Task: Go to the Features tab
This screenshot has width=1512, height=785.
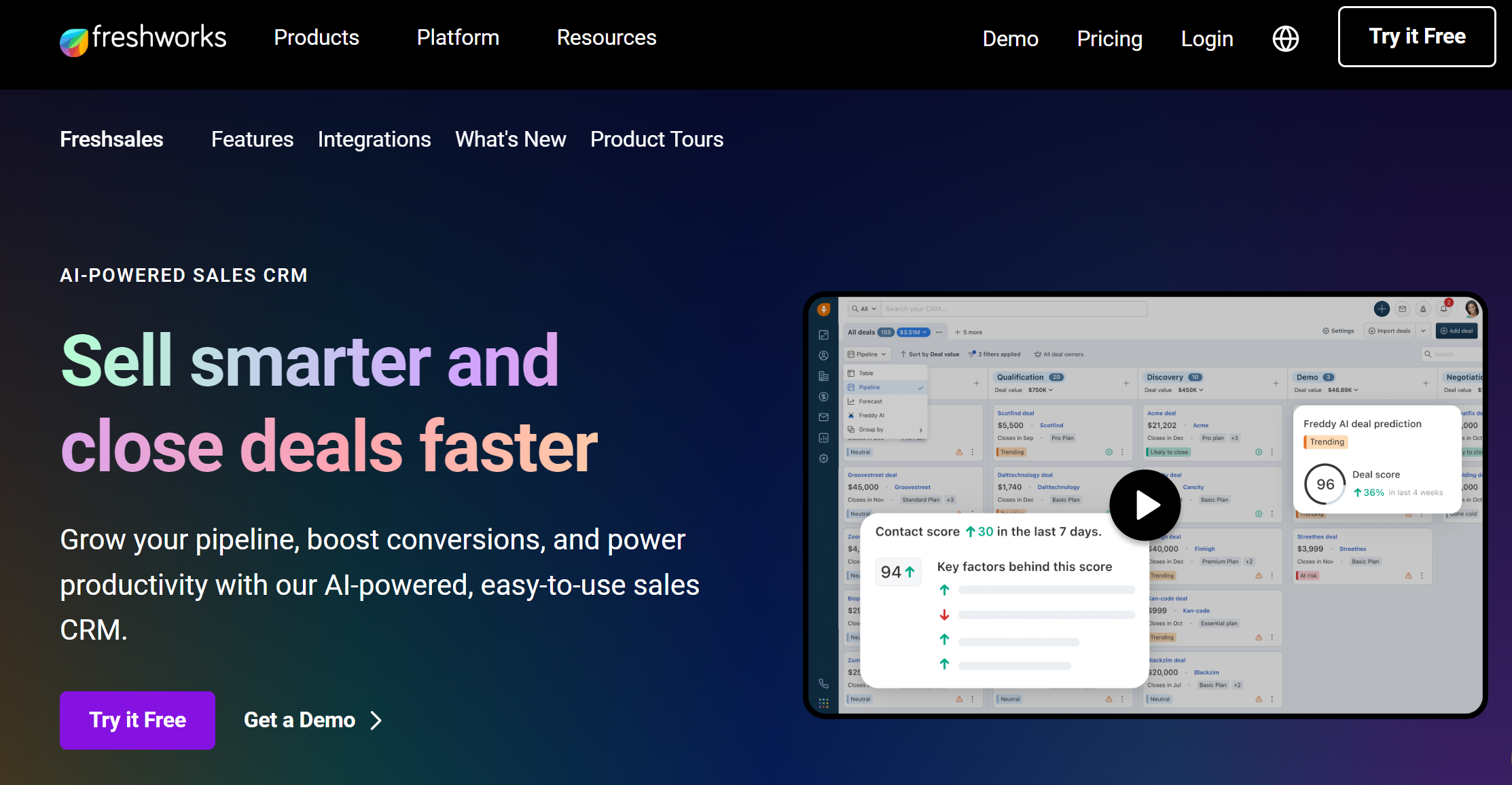Action: (x=252, y=139)
